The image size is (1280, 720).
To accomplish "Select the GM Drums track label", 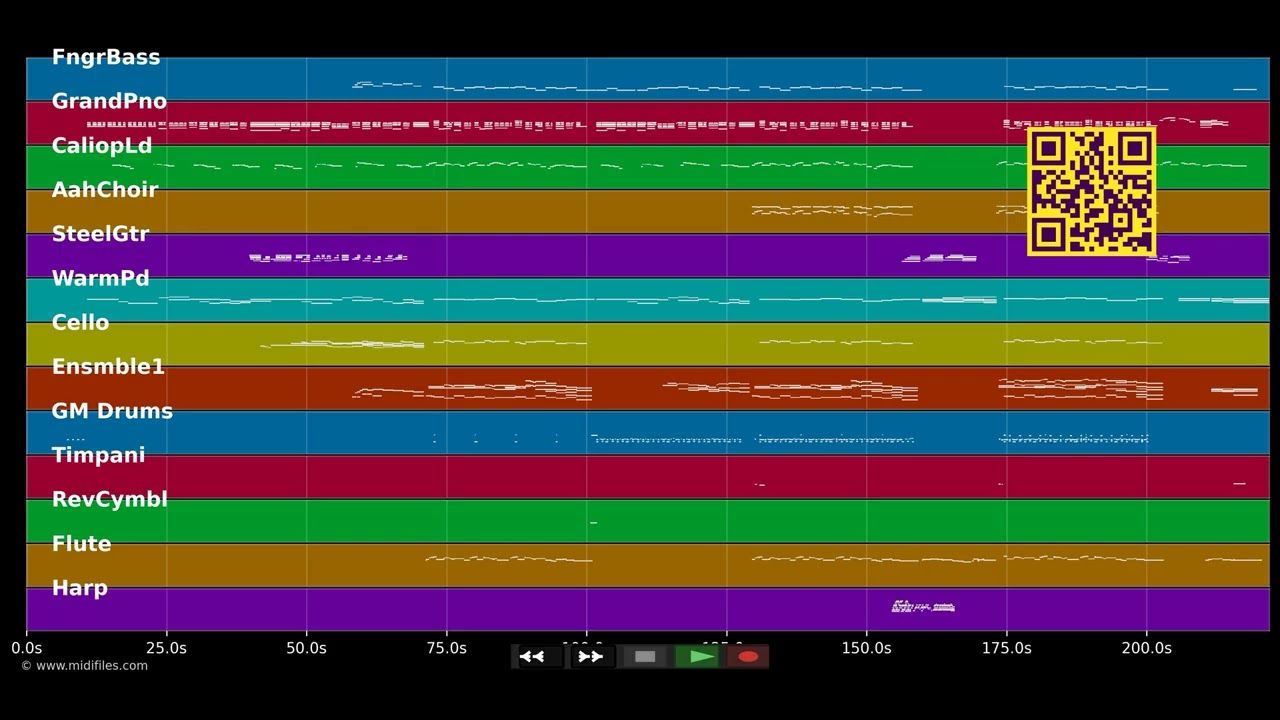I will [x=112, y=411].
